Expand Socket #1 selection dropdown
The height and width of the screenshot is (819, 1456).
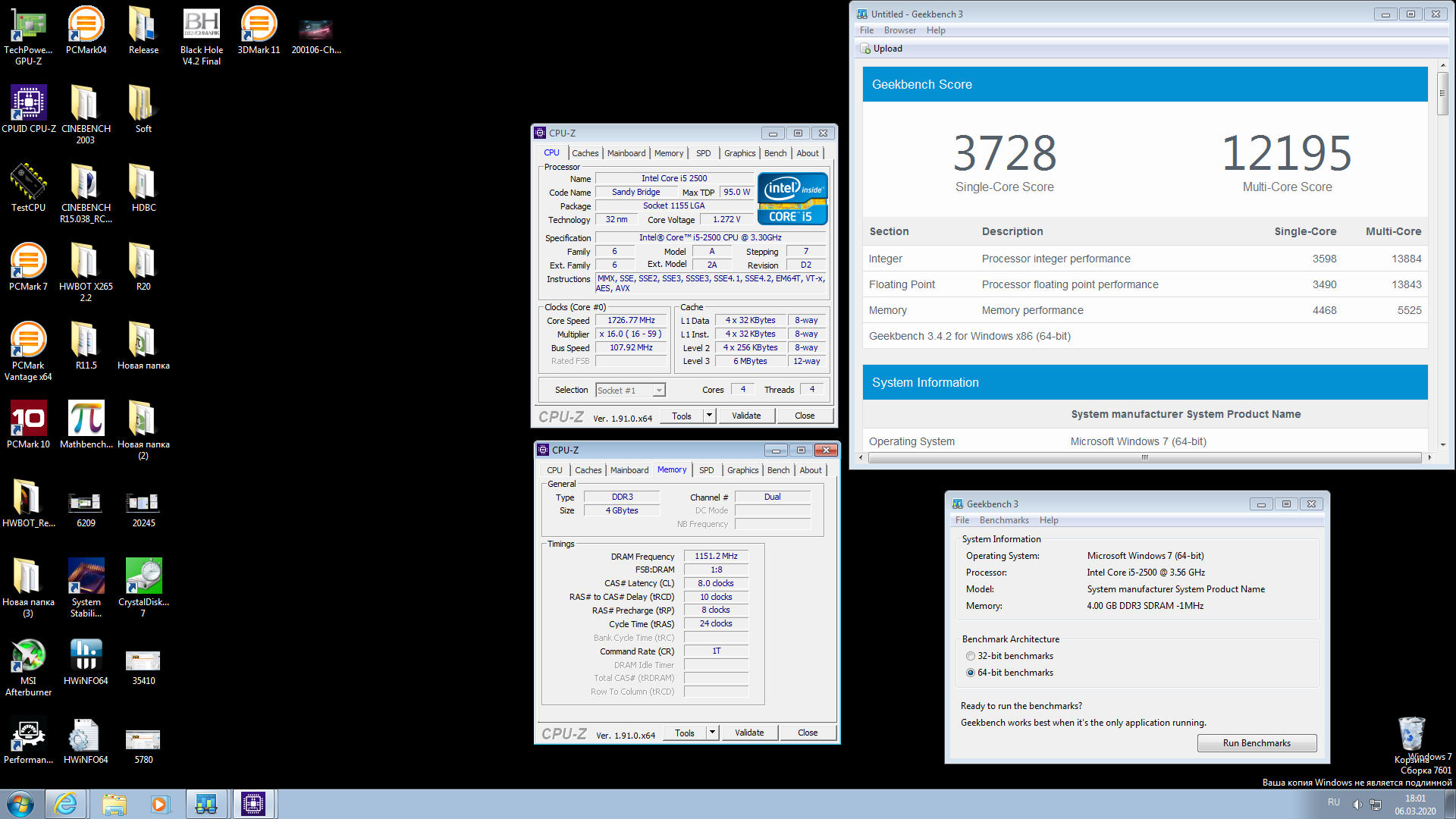[x=659, y=391]
